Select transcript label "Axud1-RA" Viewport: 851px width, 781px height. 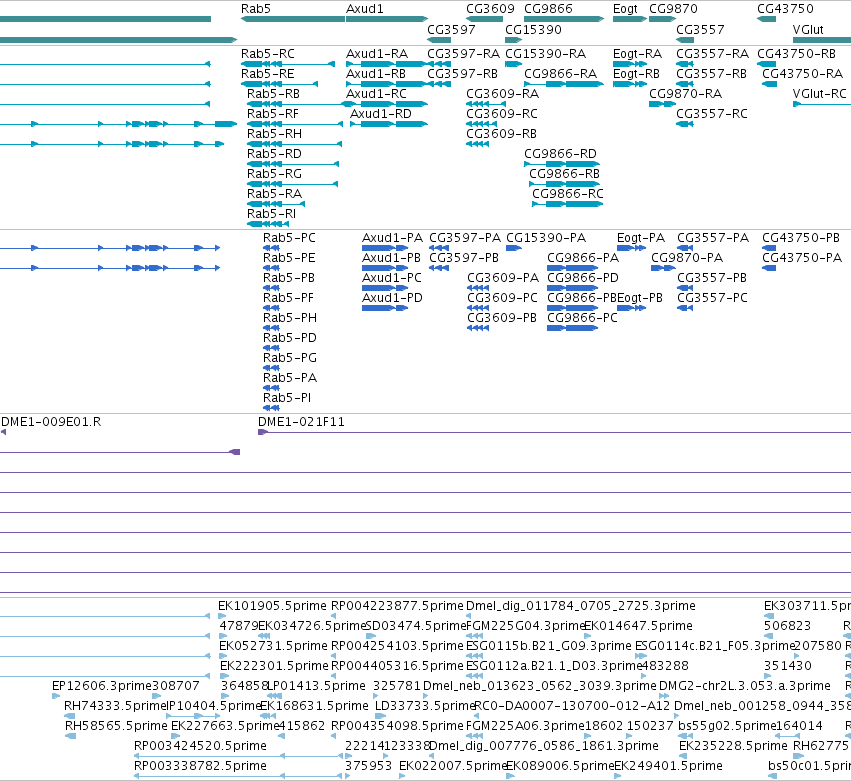pos(377,54)
